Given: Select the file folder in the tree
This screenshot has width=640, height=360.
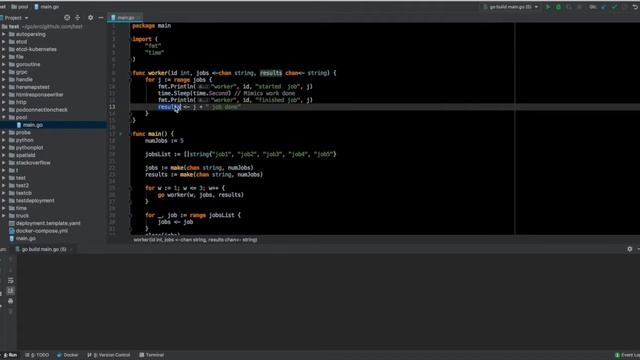Looking at the screenshot, I should 19,57.
